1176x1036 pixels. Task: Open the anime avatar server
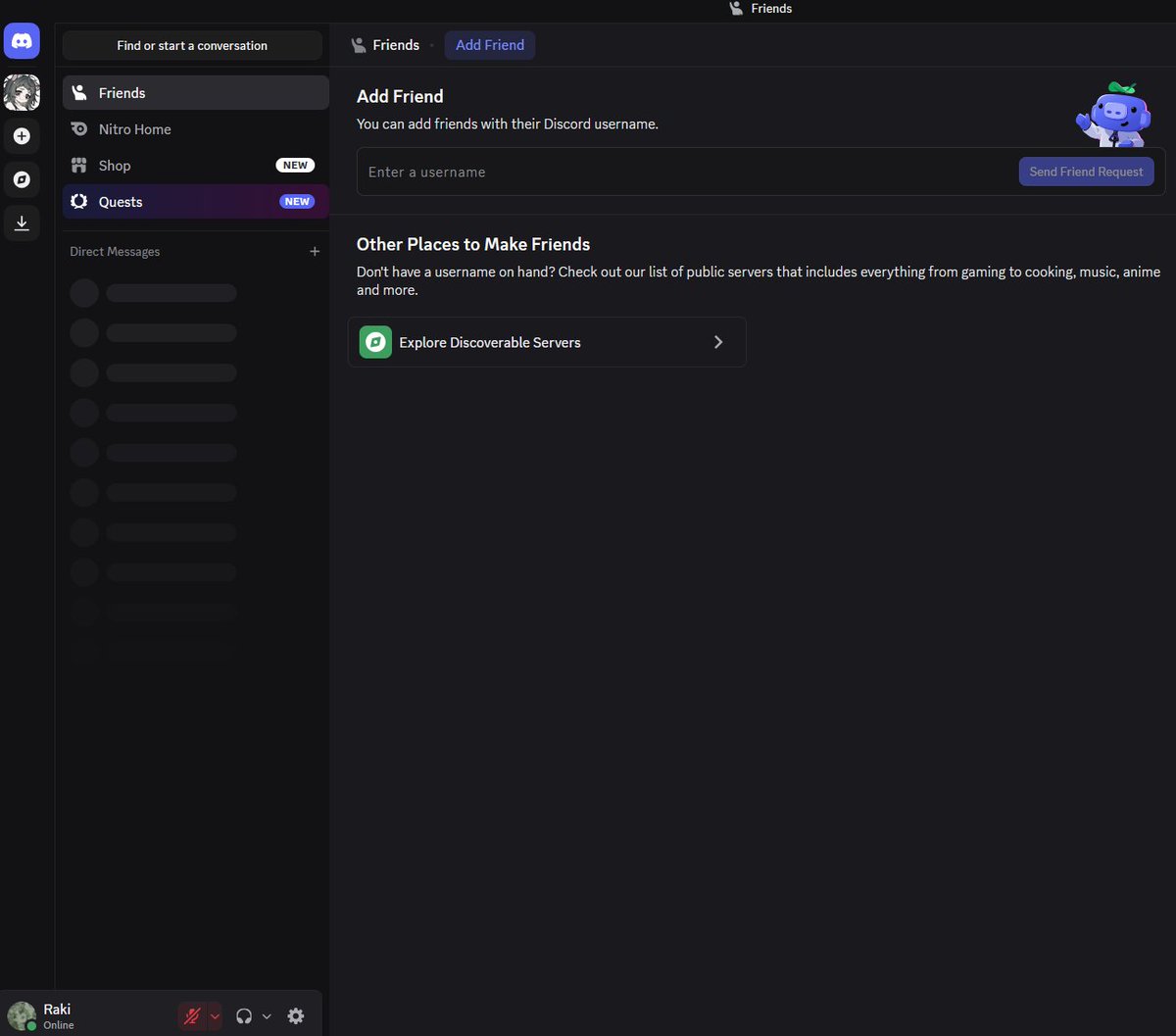click(22, 93)
